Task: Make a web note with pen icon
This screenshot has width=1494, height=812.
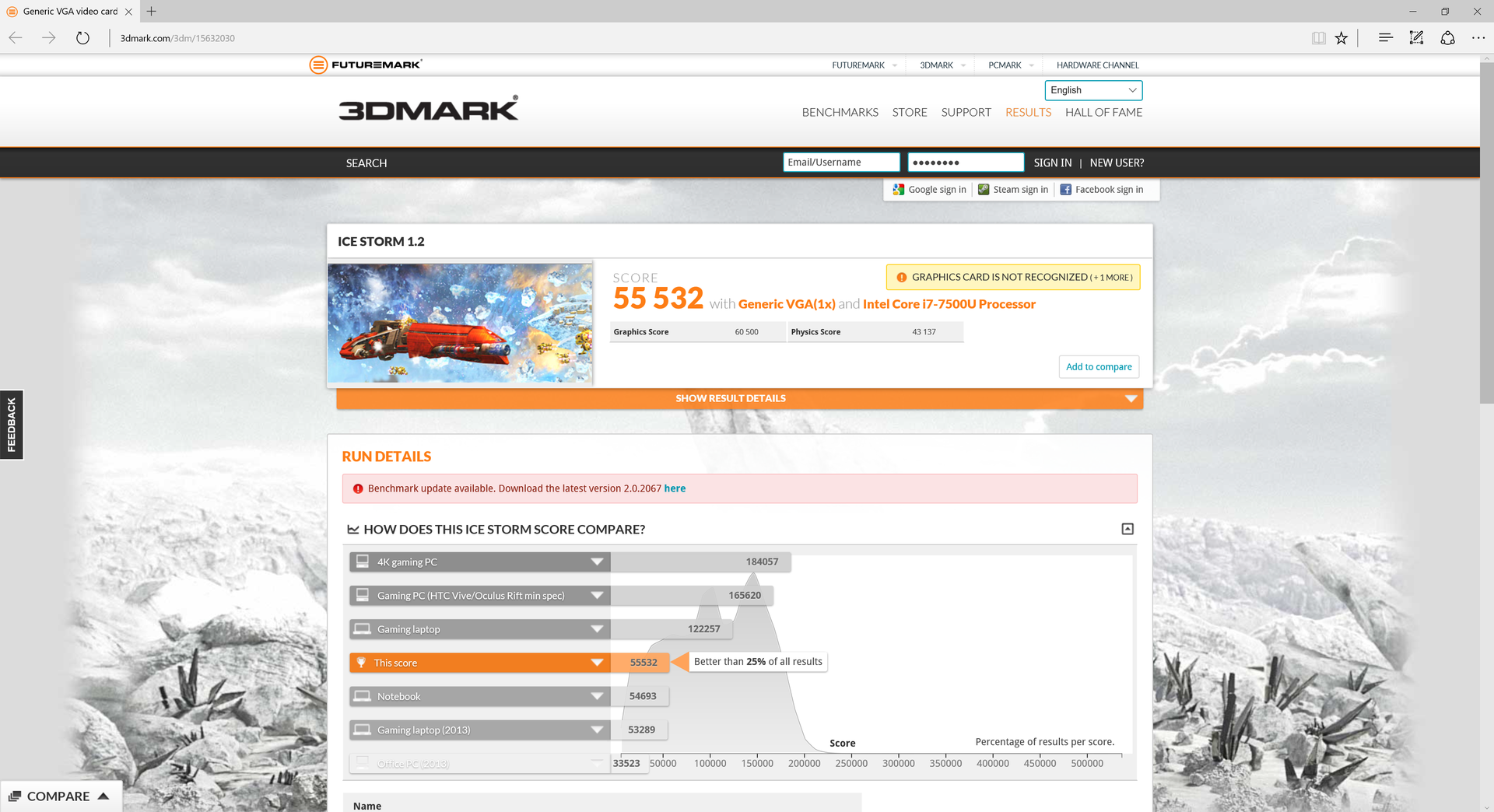Action: point(1416,37)
